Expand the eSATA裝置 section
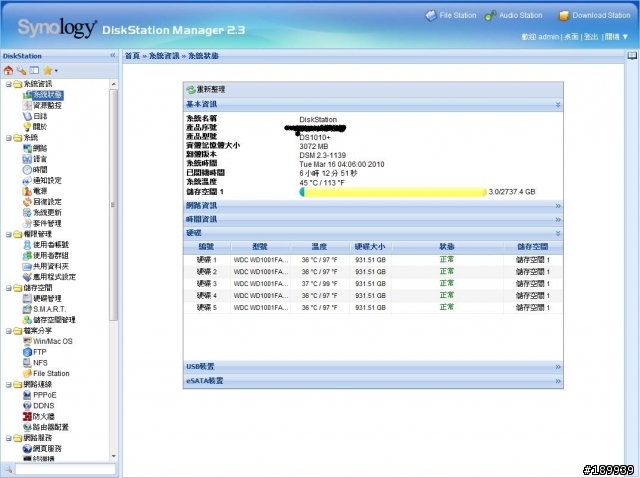This screenshot has width=640, height=478. coord(558,381)
